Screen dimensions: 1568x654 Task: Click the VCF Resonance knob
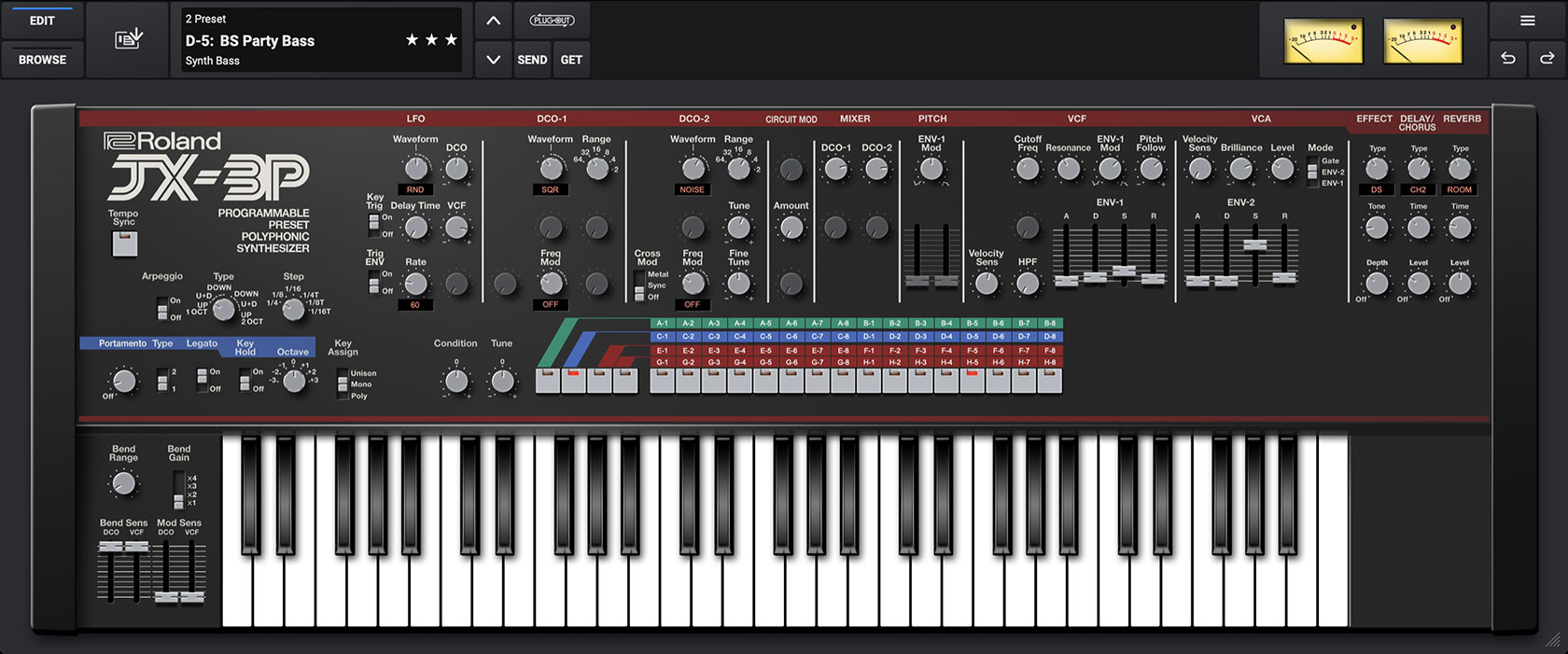(x=1069, y=169)
